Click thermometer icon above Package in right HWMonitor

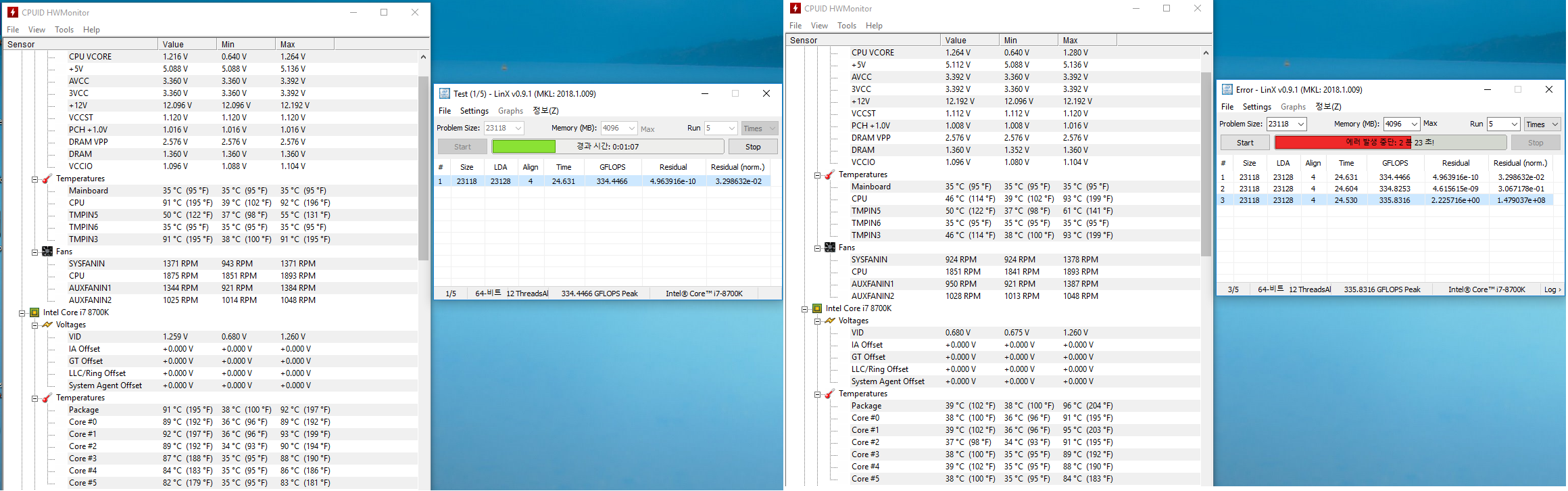(830, 394)
